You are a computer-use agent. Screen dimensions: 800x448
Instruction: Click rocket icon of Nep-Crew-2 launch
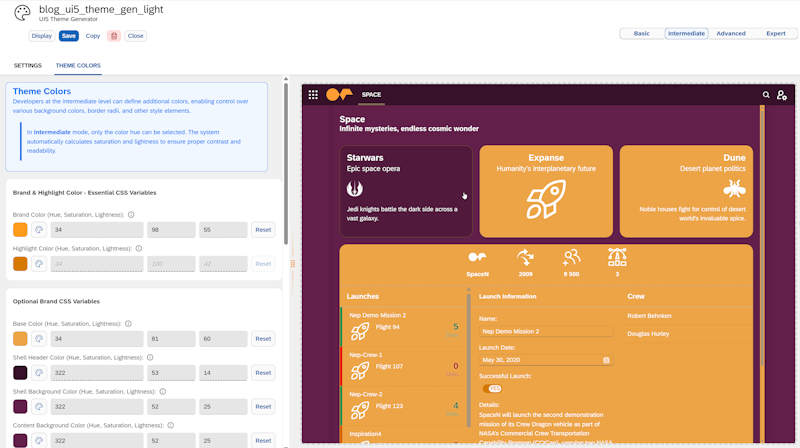(x=360, y=410)
